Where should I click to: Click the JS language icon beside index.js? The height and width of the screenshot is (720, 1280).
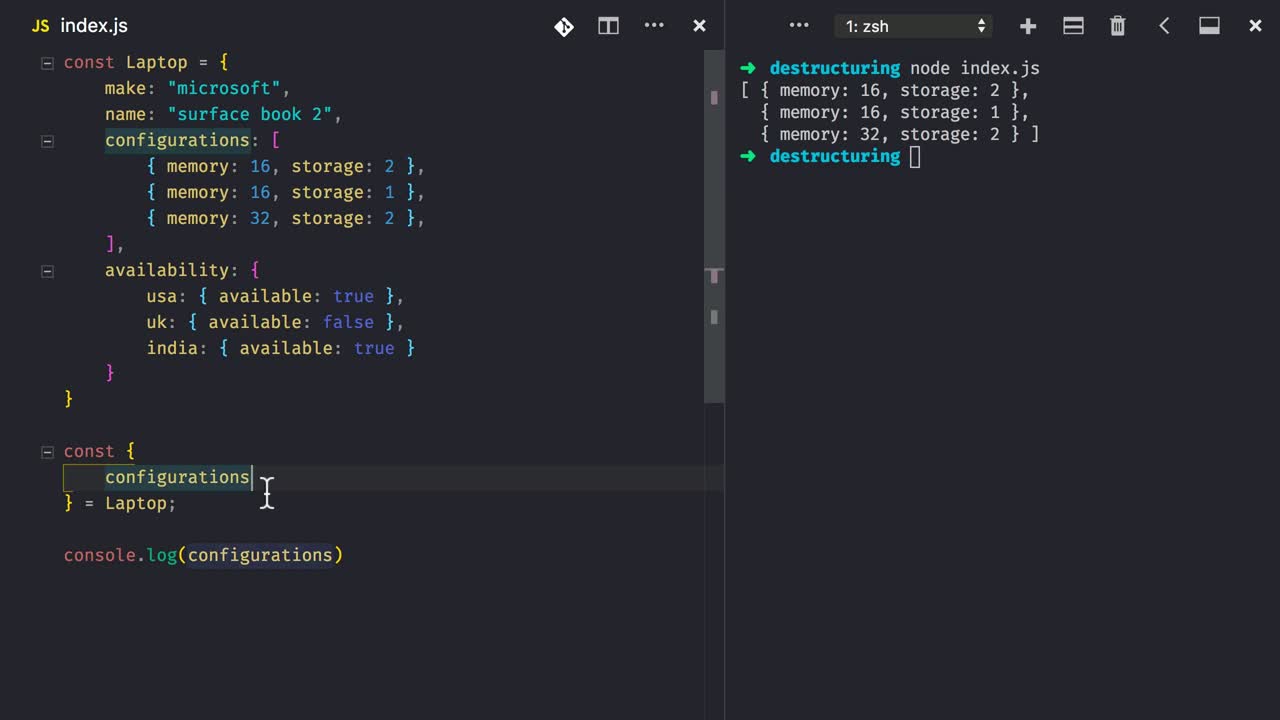pos(40,25)
